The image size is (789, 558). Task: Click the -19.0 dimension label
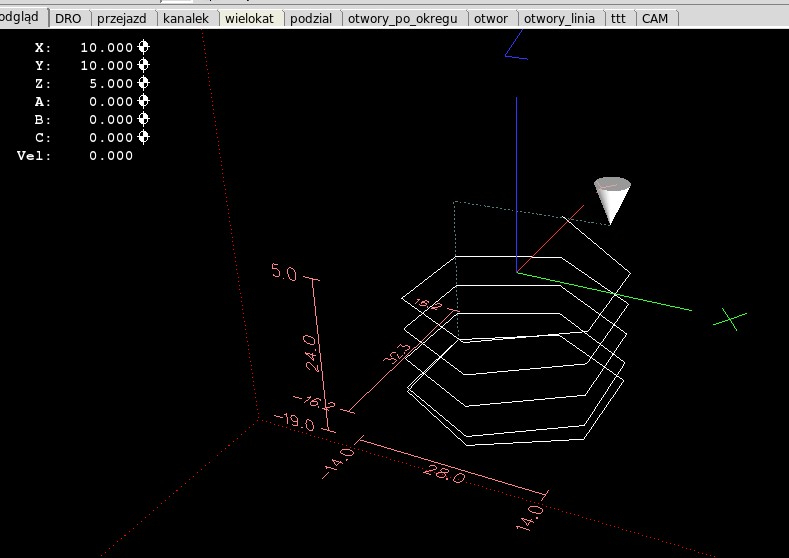coord(295,422)
